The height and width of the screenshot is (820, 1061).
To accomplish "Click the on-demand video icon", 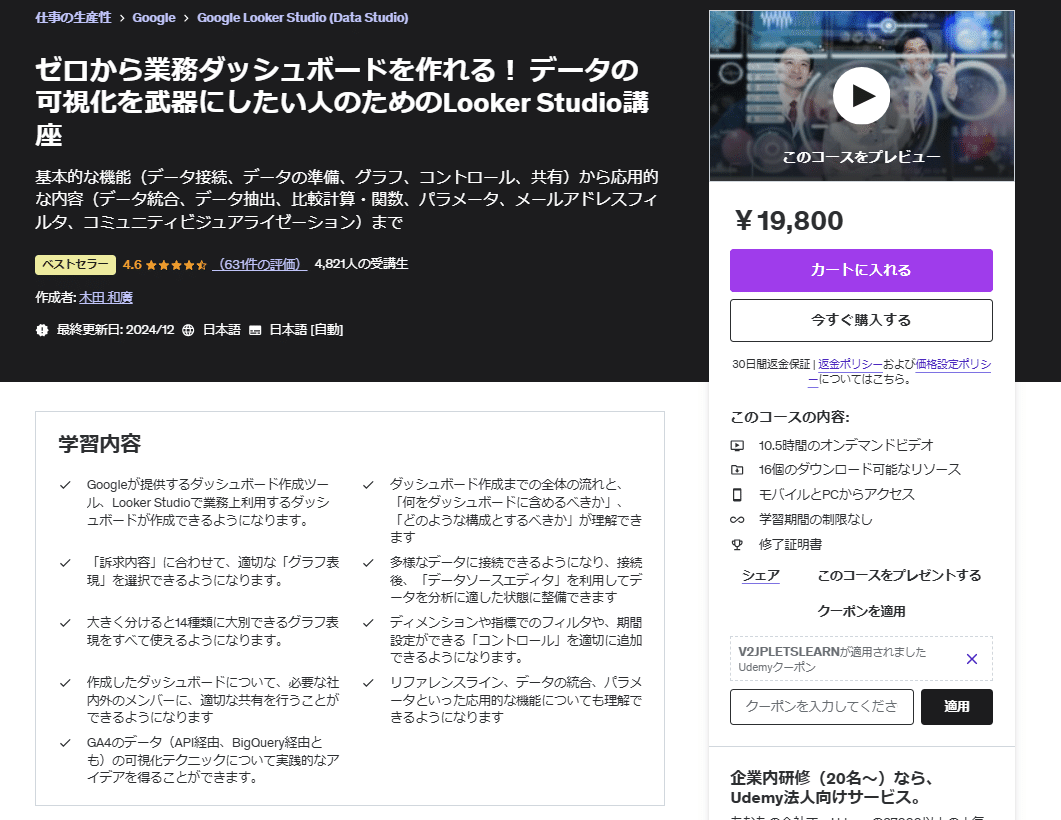I will tap(737, 445).
